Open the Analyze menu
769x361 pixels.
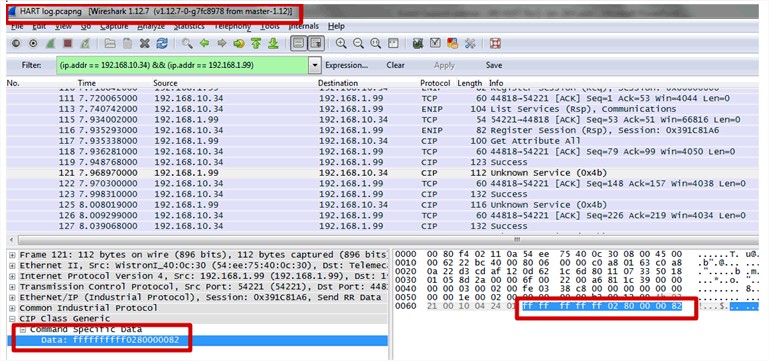click(151, 26)
